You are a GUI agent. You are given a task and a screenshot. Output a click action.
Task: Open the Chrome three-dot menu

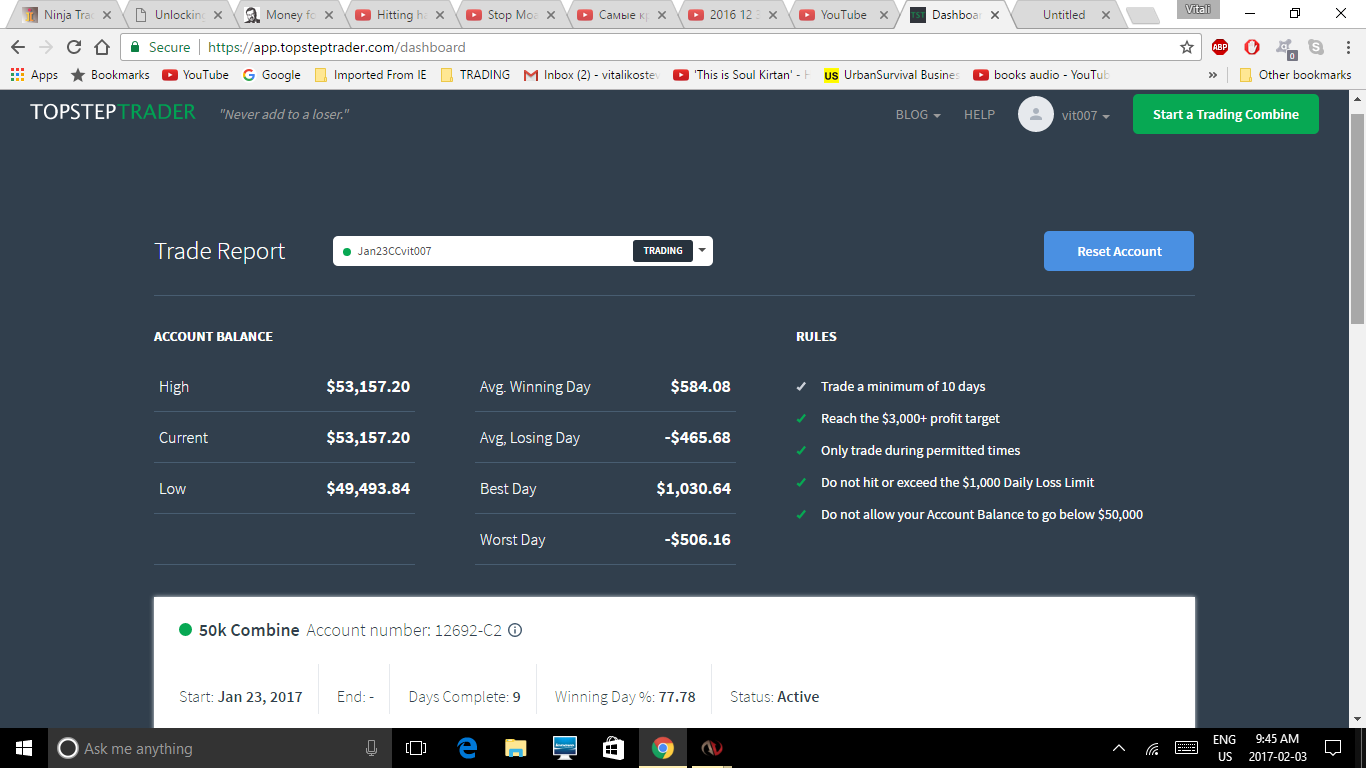pos(1346,47)
